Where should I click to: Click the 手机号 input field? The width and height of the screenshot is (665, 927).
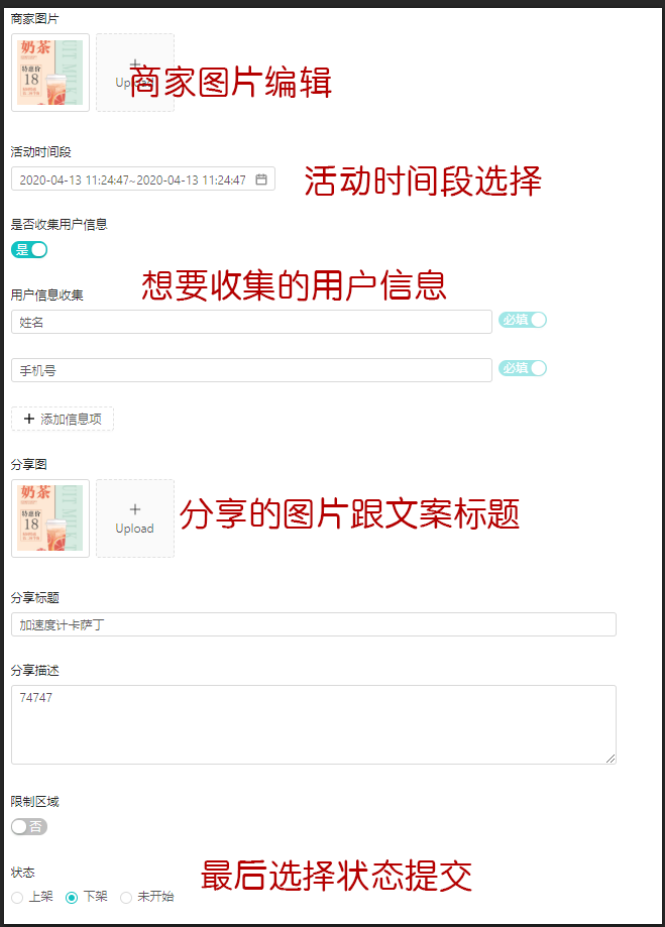click(251, 371)
